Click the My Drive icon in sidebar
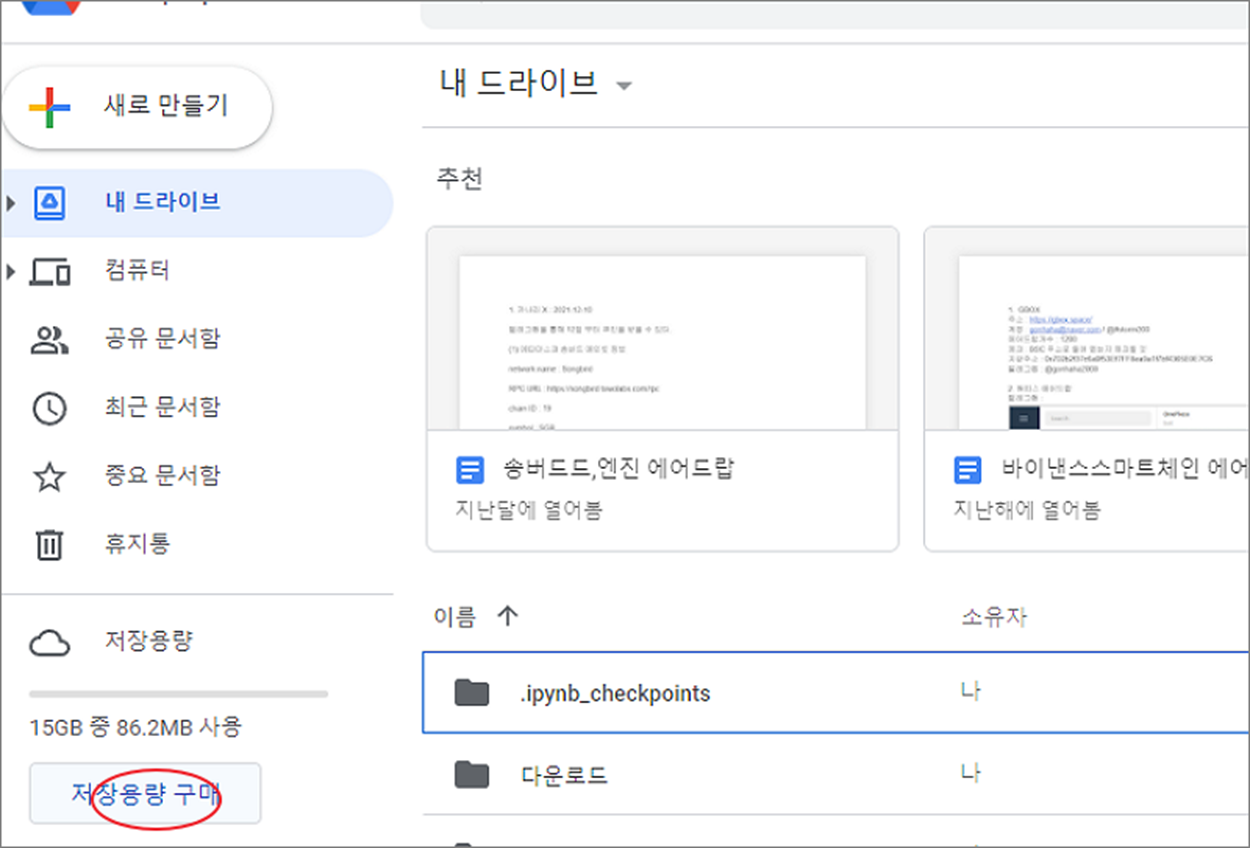 [50, 203]
